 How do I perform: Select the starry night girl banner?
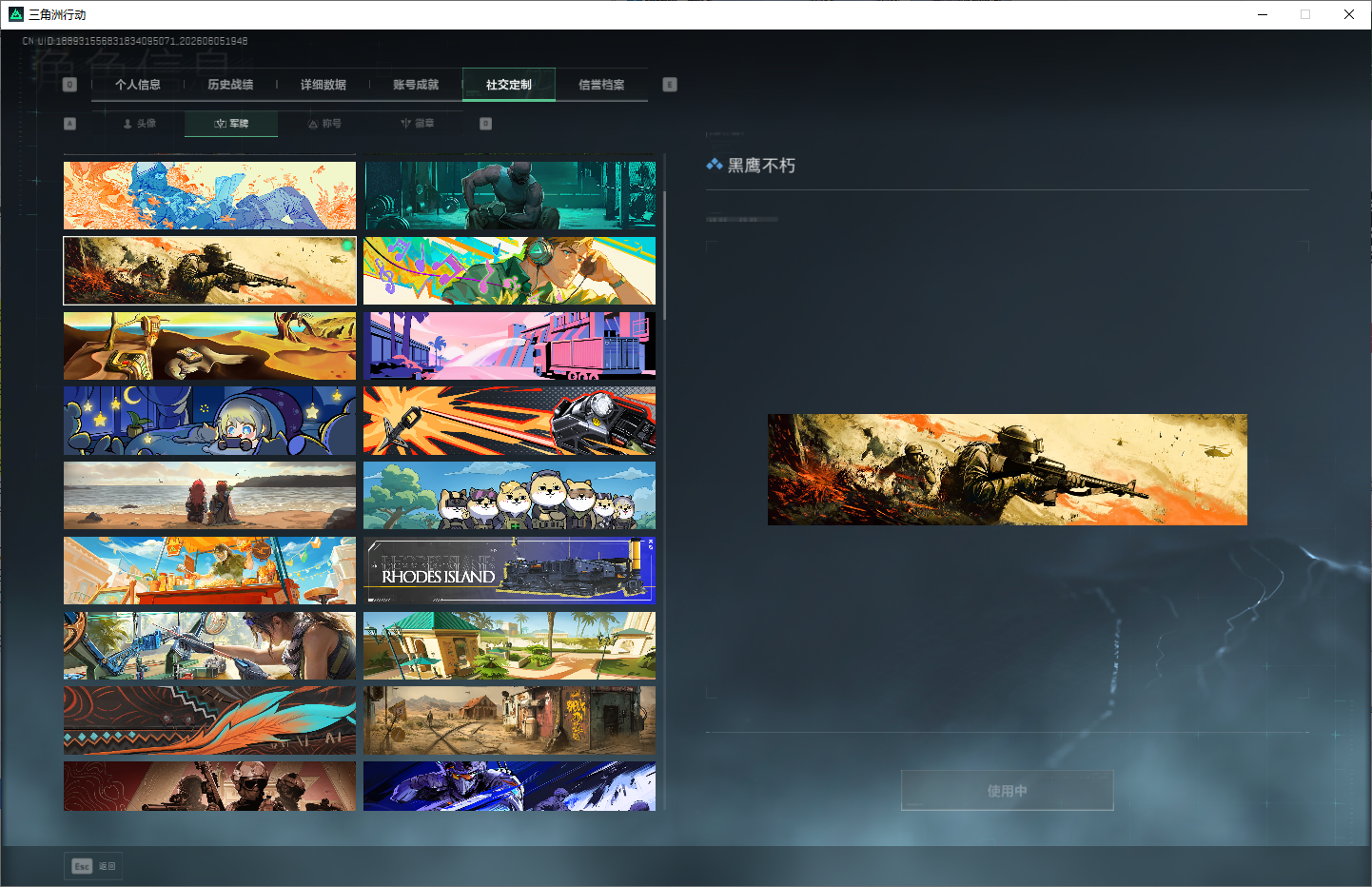coord(209,421)
